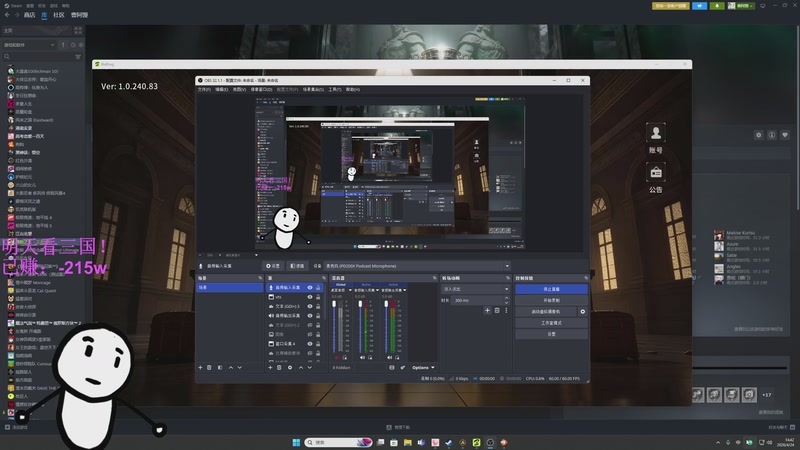Remove the selected scene with the scenes trash icon
800x450 pixels.
pyautogui.click(x=209, y=367)
